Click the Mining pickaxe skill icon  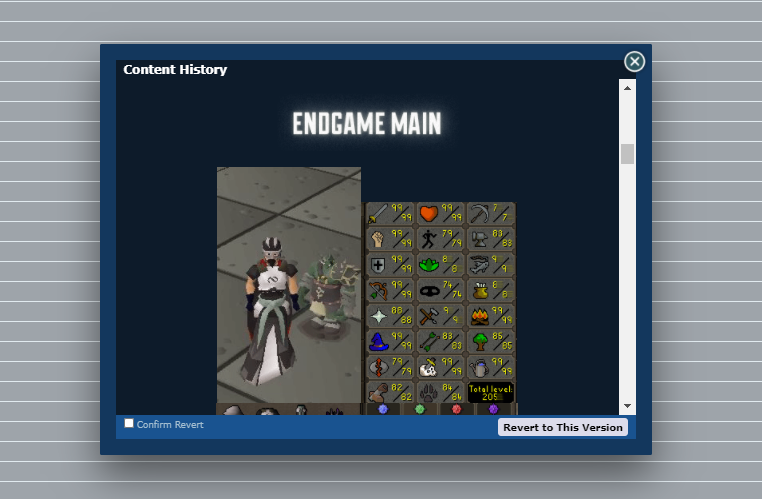click(479, 213)
